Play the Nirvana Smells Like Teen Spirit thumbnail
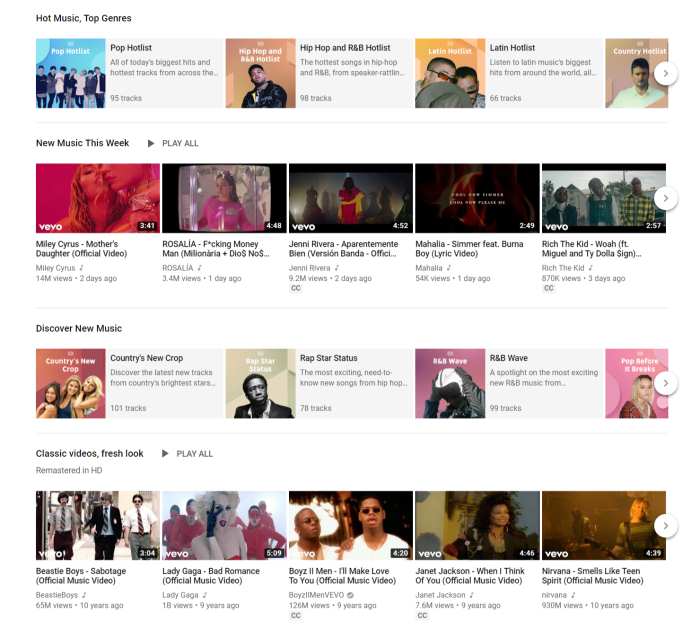 [604, 525]
